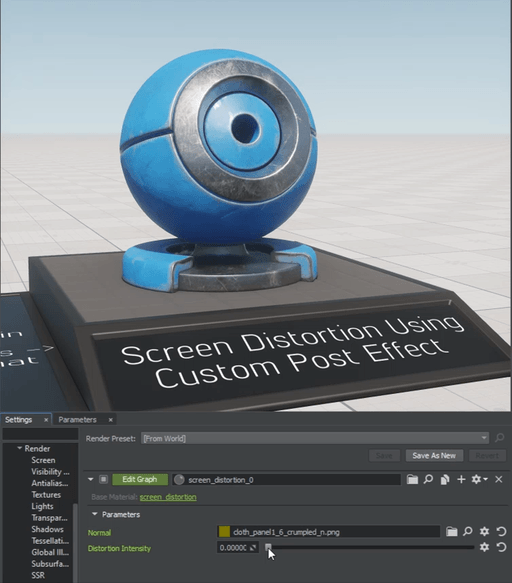
Task: Reset Normal texture parameter to default
Action: coord(501,532)
